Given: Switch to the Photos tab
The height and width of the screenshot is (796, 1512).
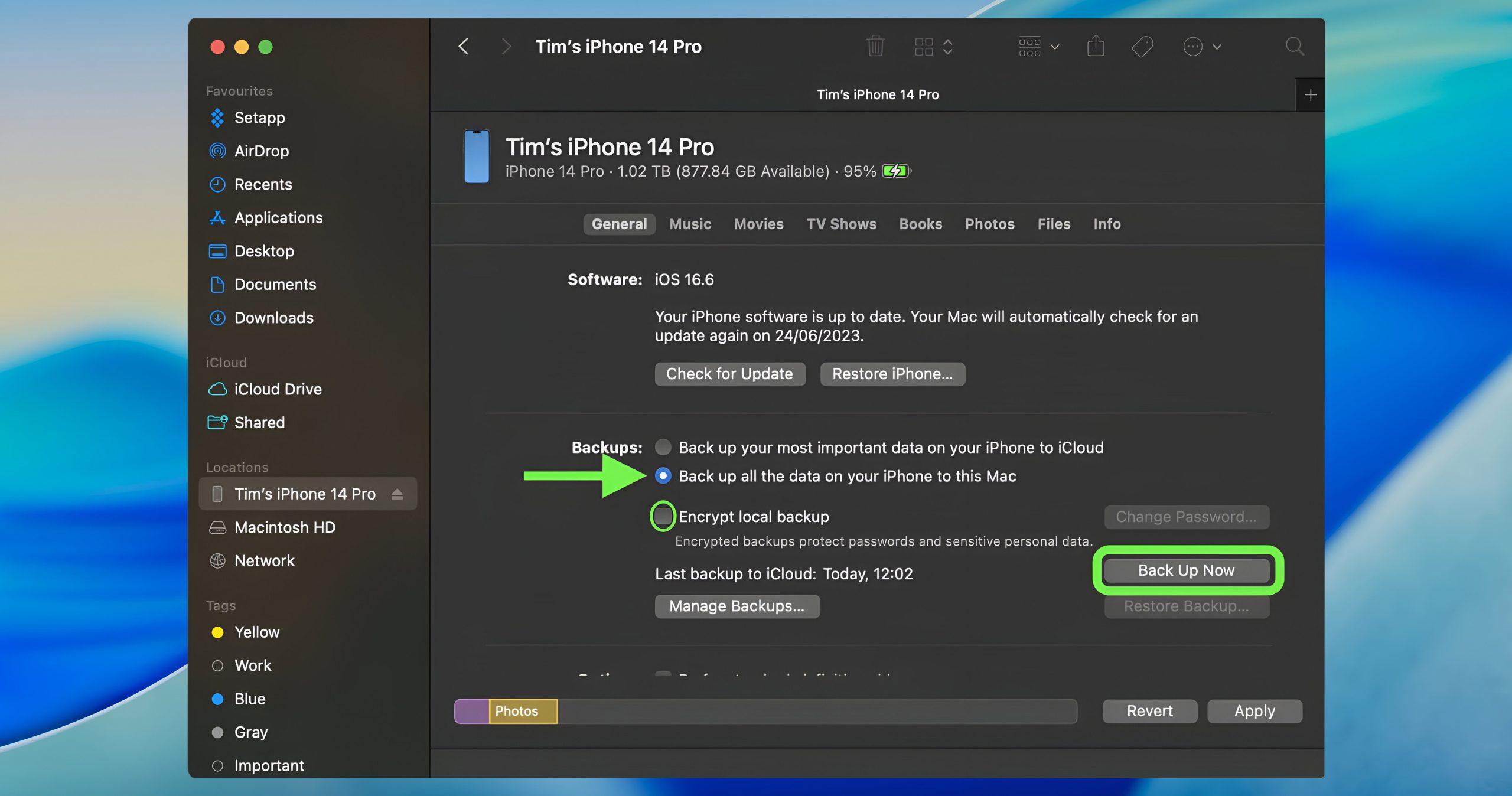Looking at the screenshot, I should tap(989, 224).
